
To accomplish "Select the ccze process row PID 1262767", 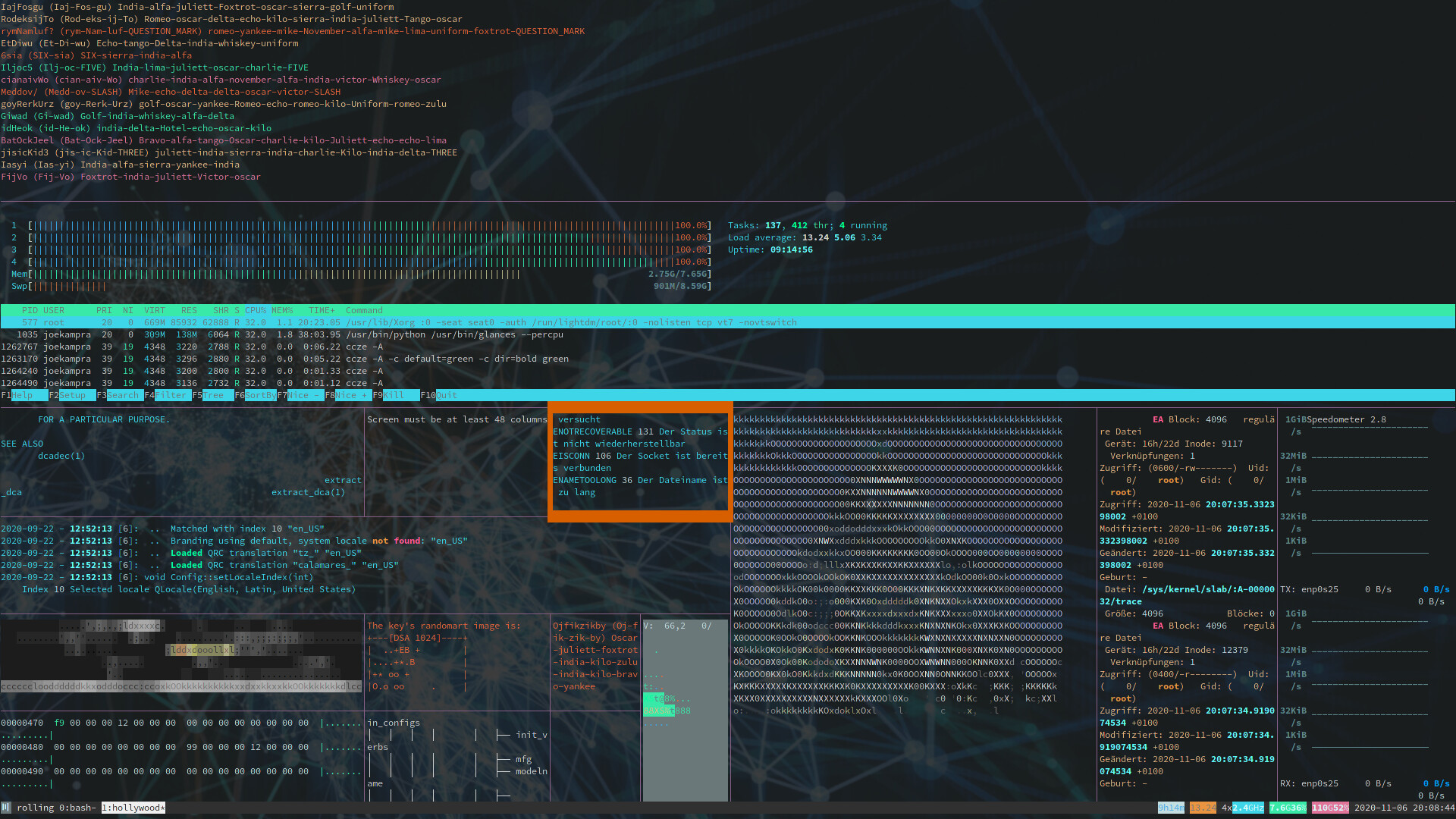I will click(x=728, y=347).
